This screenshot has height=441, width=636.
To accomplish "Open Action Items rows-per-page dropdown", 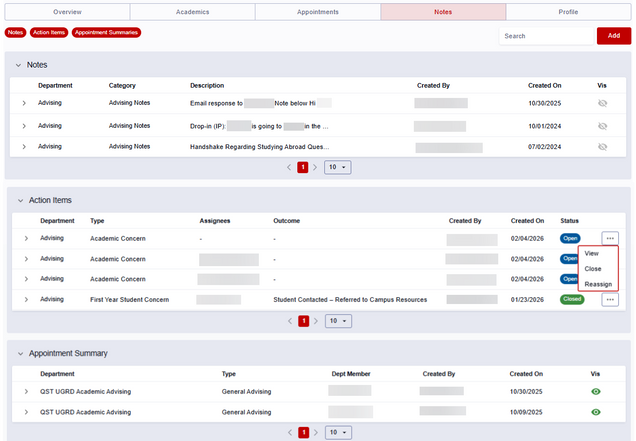I will 338,321.
